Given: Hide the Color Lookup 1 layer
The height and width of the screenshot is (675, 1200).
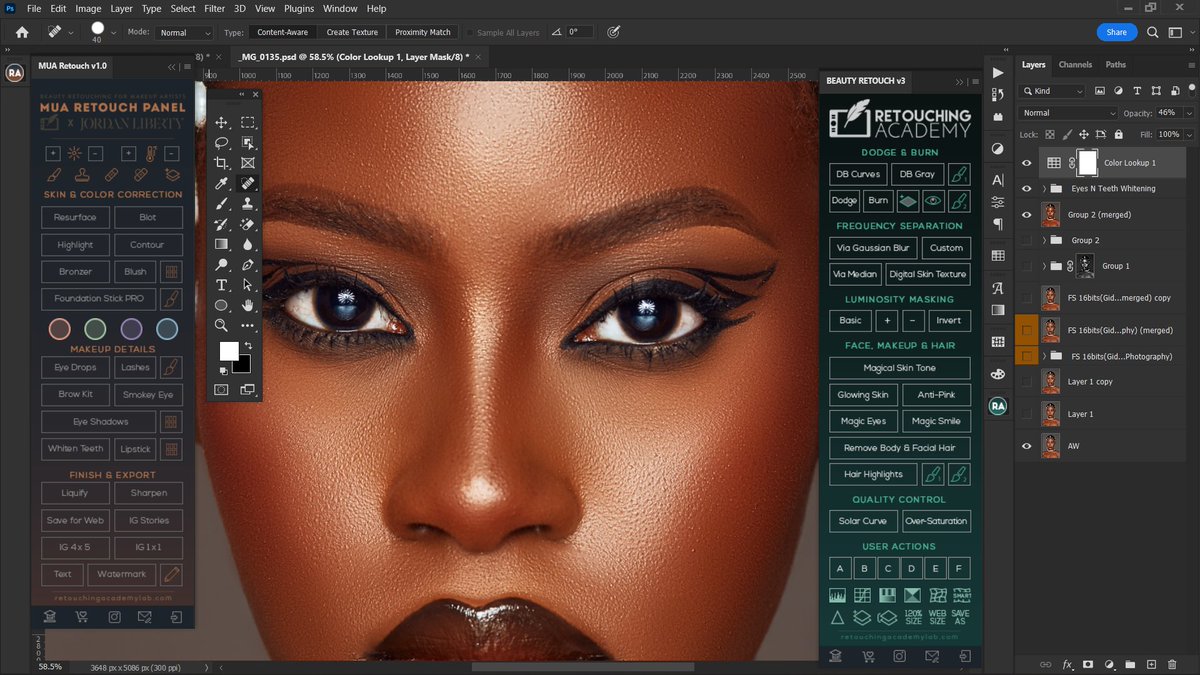Looking at the screenshot, I should 1026,163.
